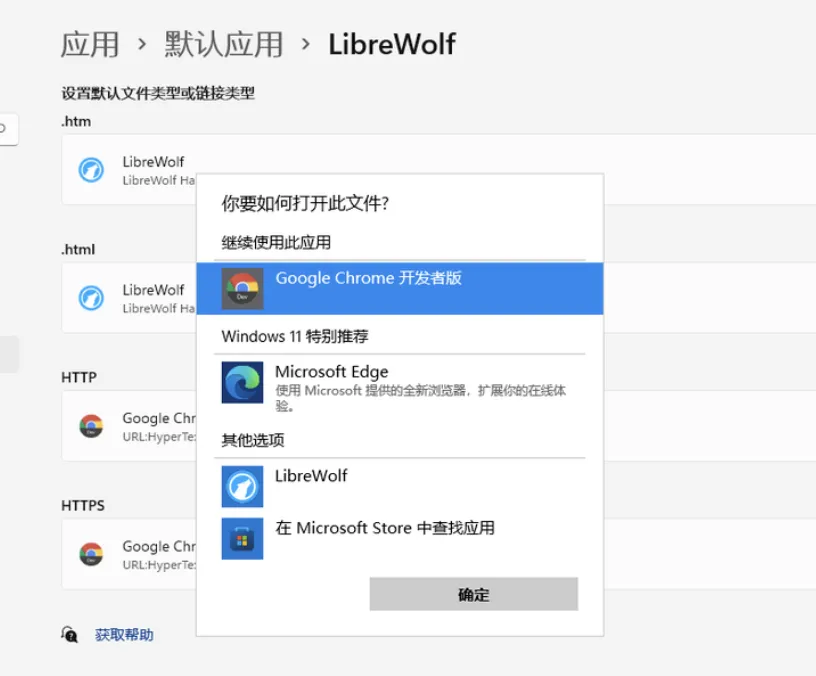Click the Microsoft Edge browser icon

[x=241, y=382]
